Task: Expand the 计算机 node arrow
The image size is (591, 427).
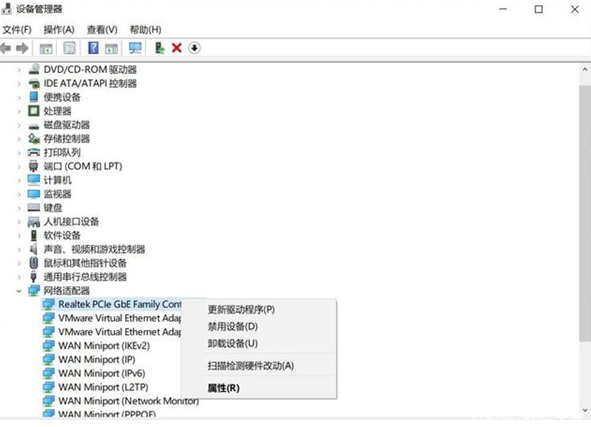Action: pos(19,181)
